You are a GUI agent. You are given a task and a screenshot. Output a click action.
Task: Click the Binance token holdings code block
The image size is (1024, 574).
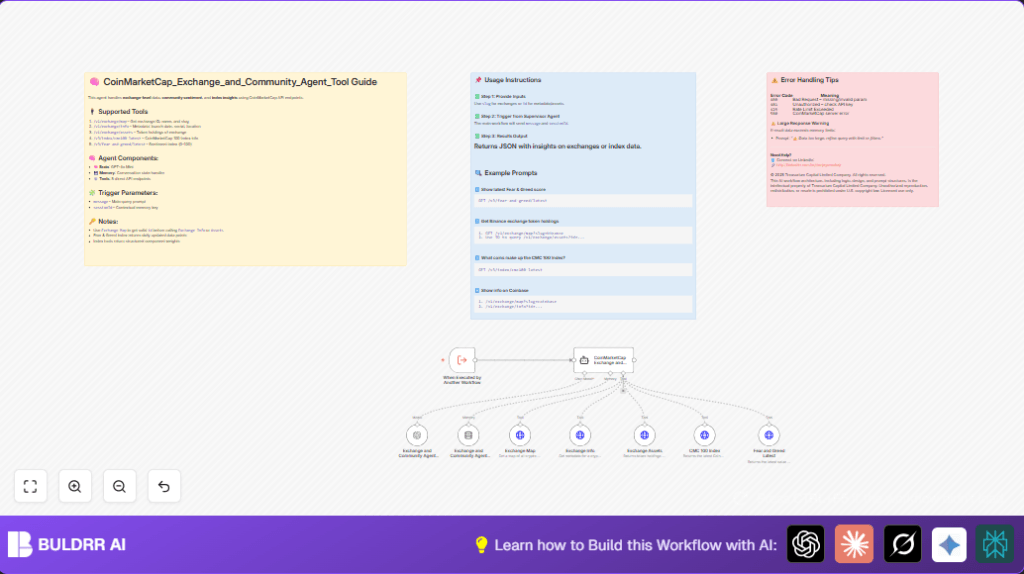pyautogui.click(x=583, y=235)
